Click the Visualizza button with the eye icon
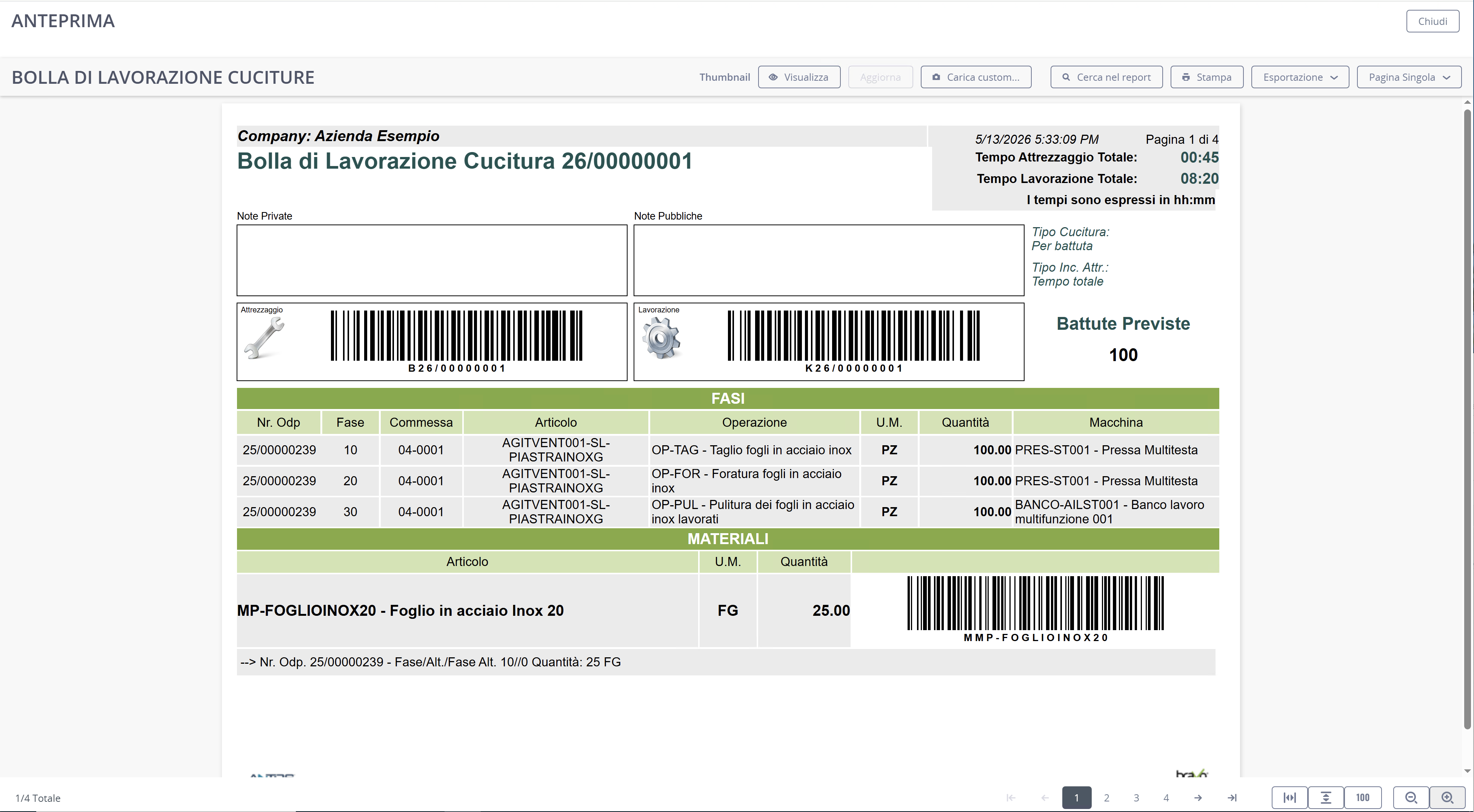1474x812 pixels. 799,77
